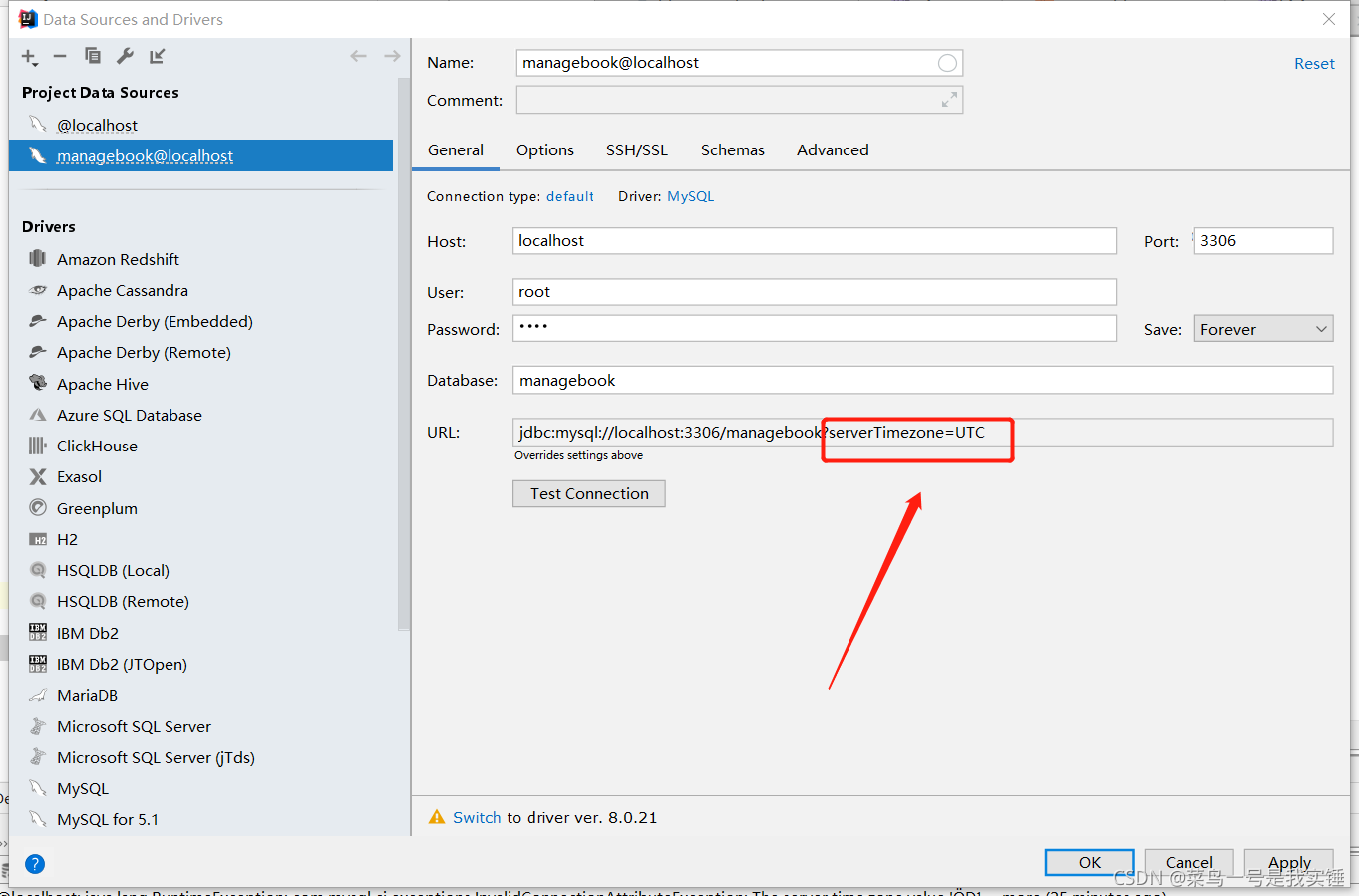Switch to driver version 8.0.21
This screenshot has width=1359, height=896.
[x=477, y=816]
